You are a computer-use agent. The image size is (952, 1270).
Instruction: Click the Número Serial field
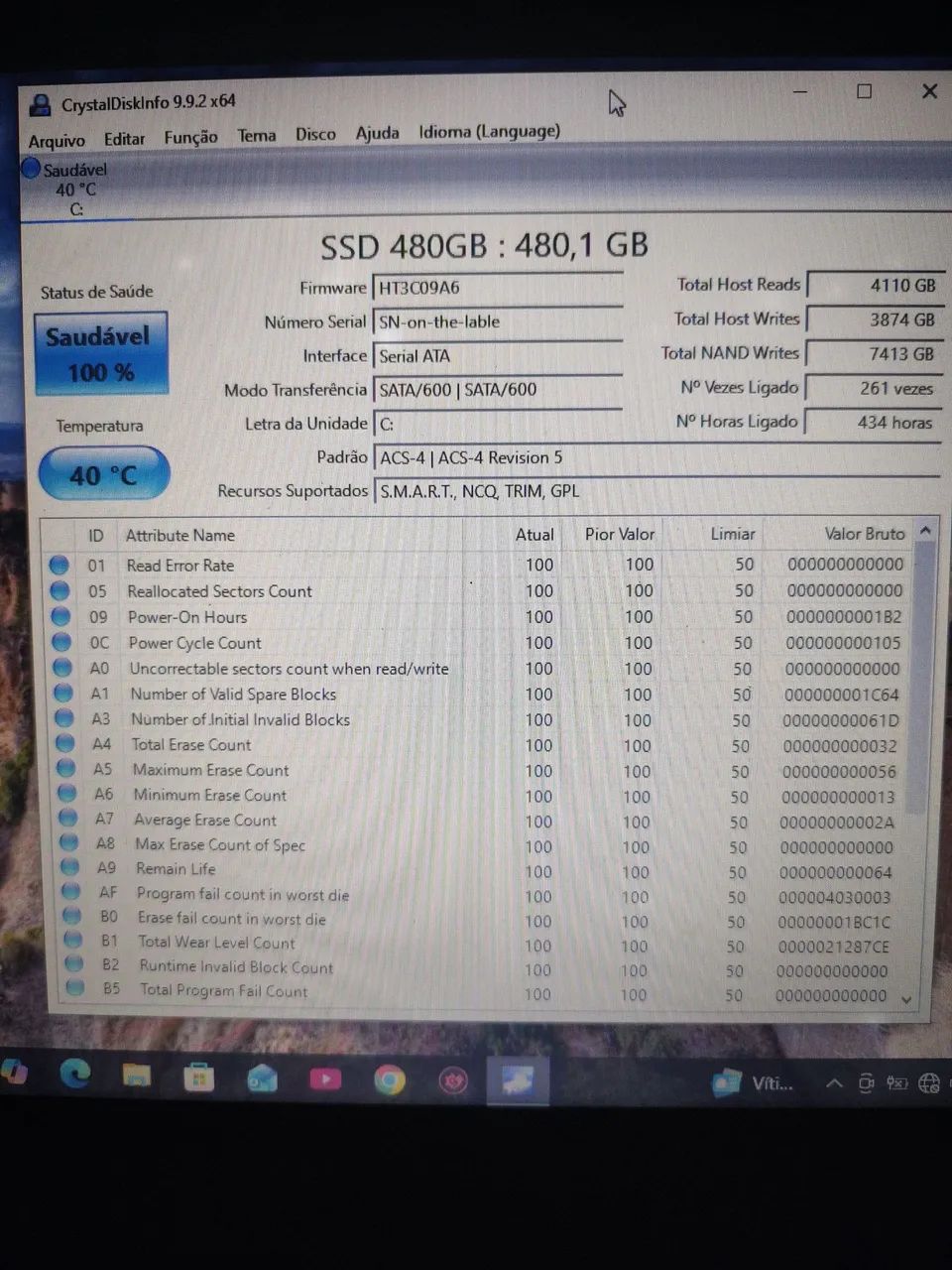click(x=497, y=321)
